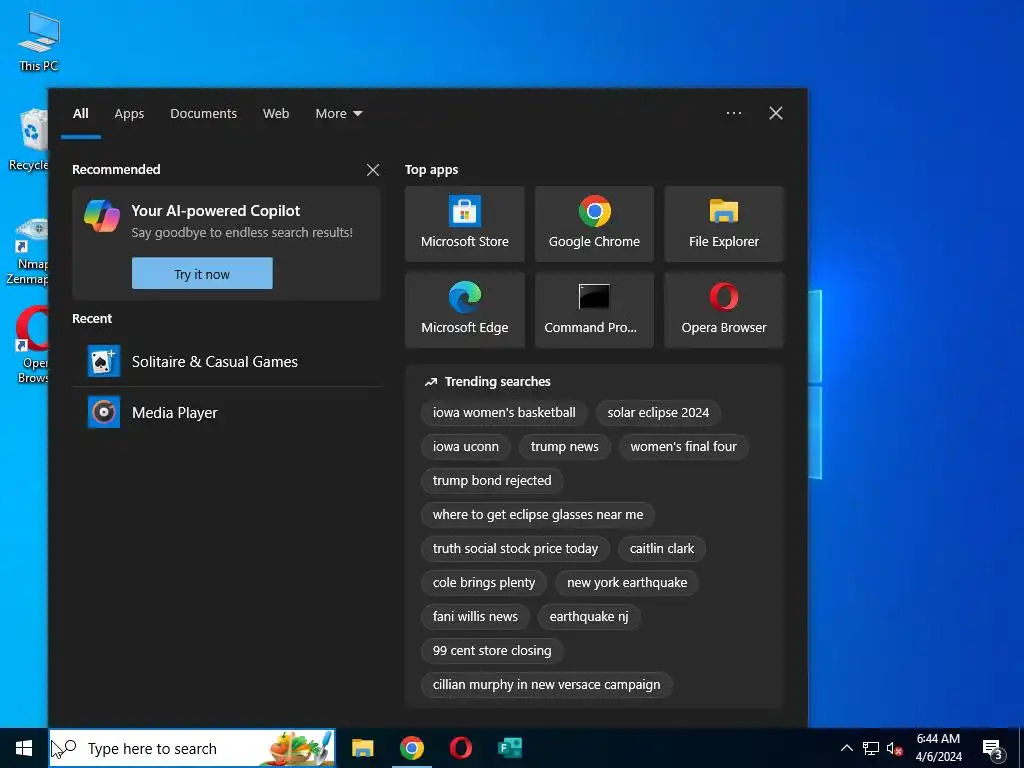Launch Microsoft Edge from Top apps

464,310
